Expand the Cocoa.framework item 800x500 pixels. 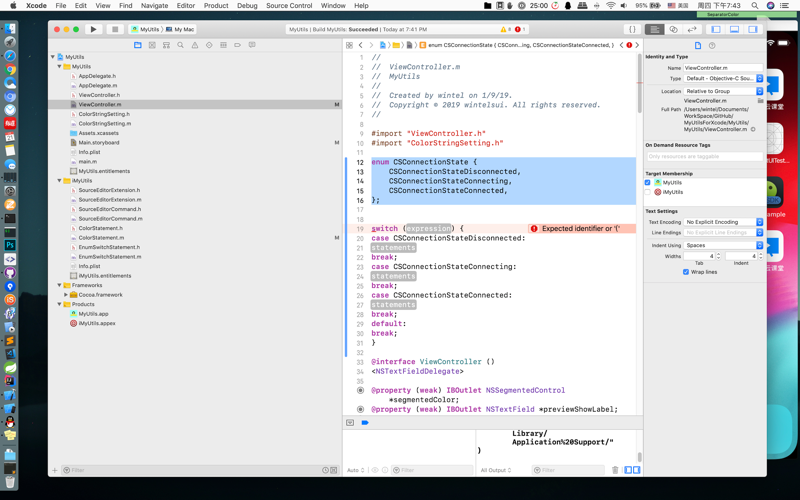(66, 295)
